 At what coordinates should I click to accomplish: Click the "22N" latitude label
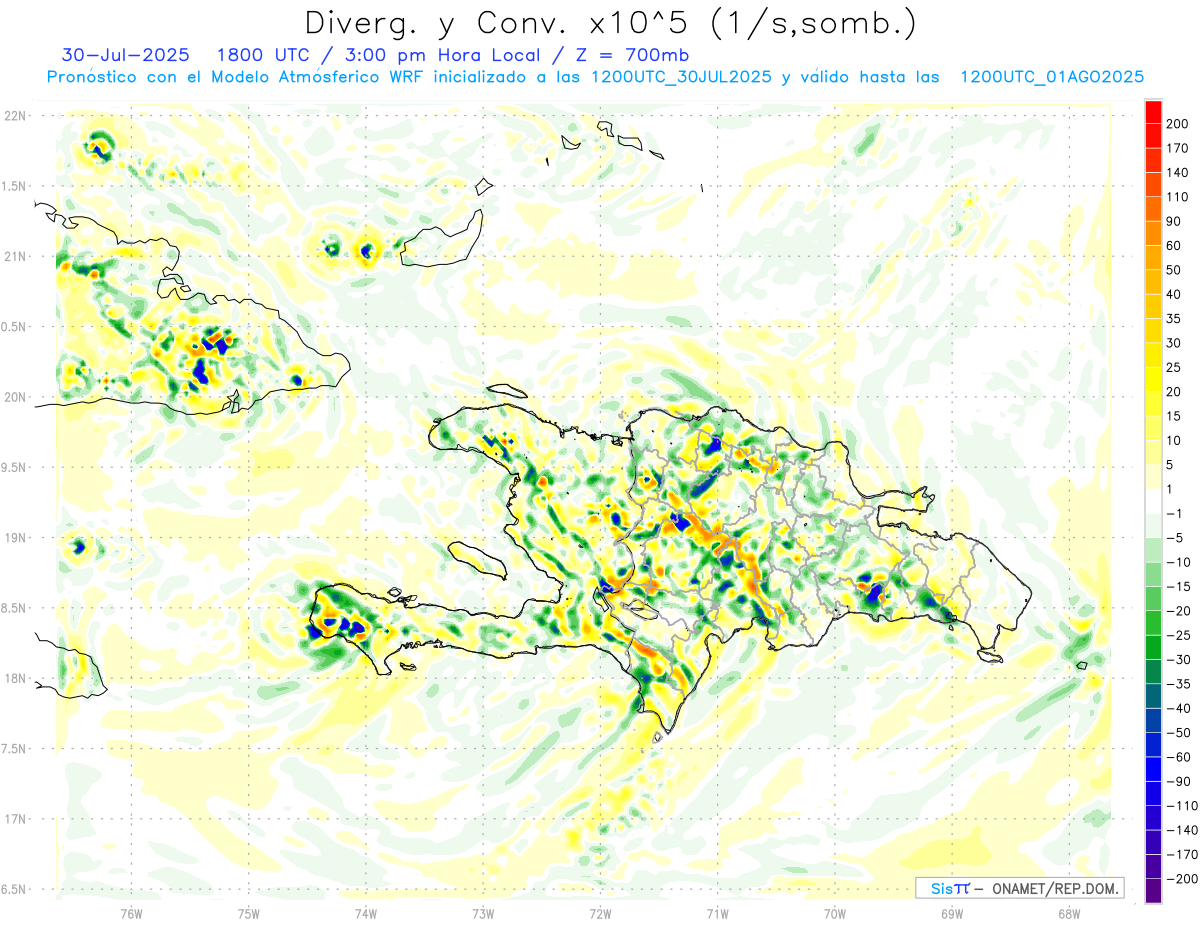coord(16,116)
